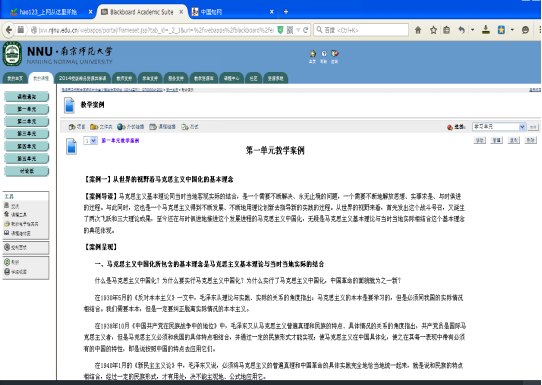The width and height of the screenshot is (542, 385).
Task: Open 第一单元 in the course menu
Action: pyautogui.click(x=27, y=109)
